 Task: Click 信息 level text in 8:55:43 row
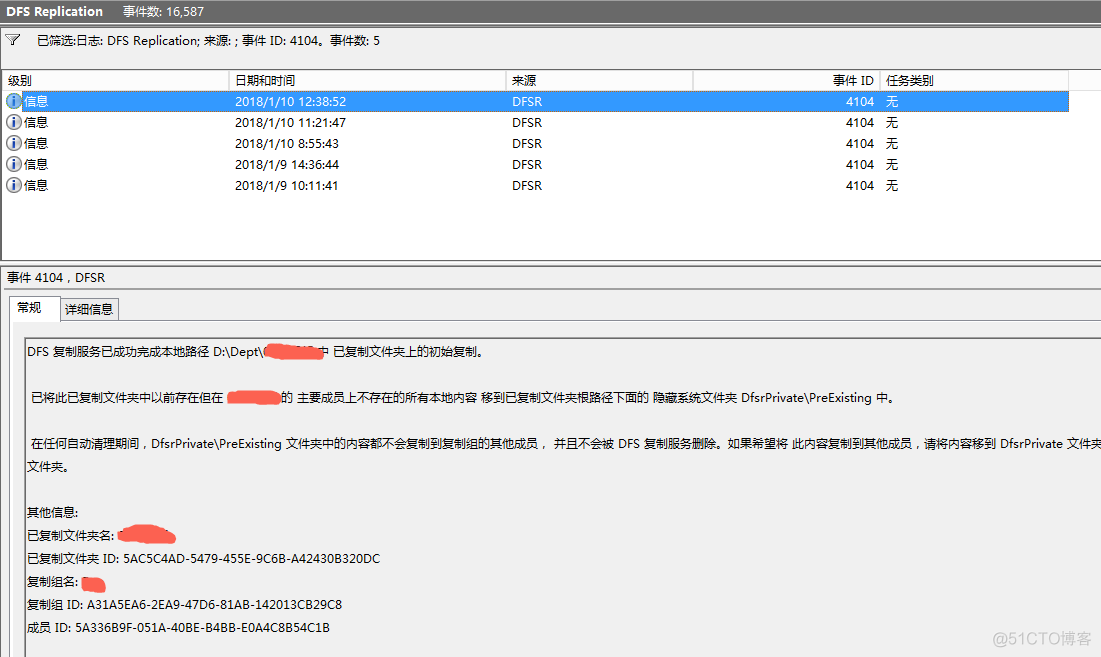coord(36,143)
